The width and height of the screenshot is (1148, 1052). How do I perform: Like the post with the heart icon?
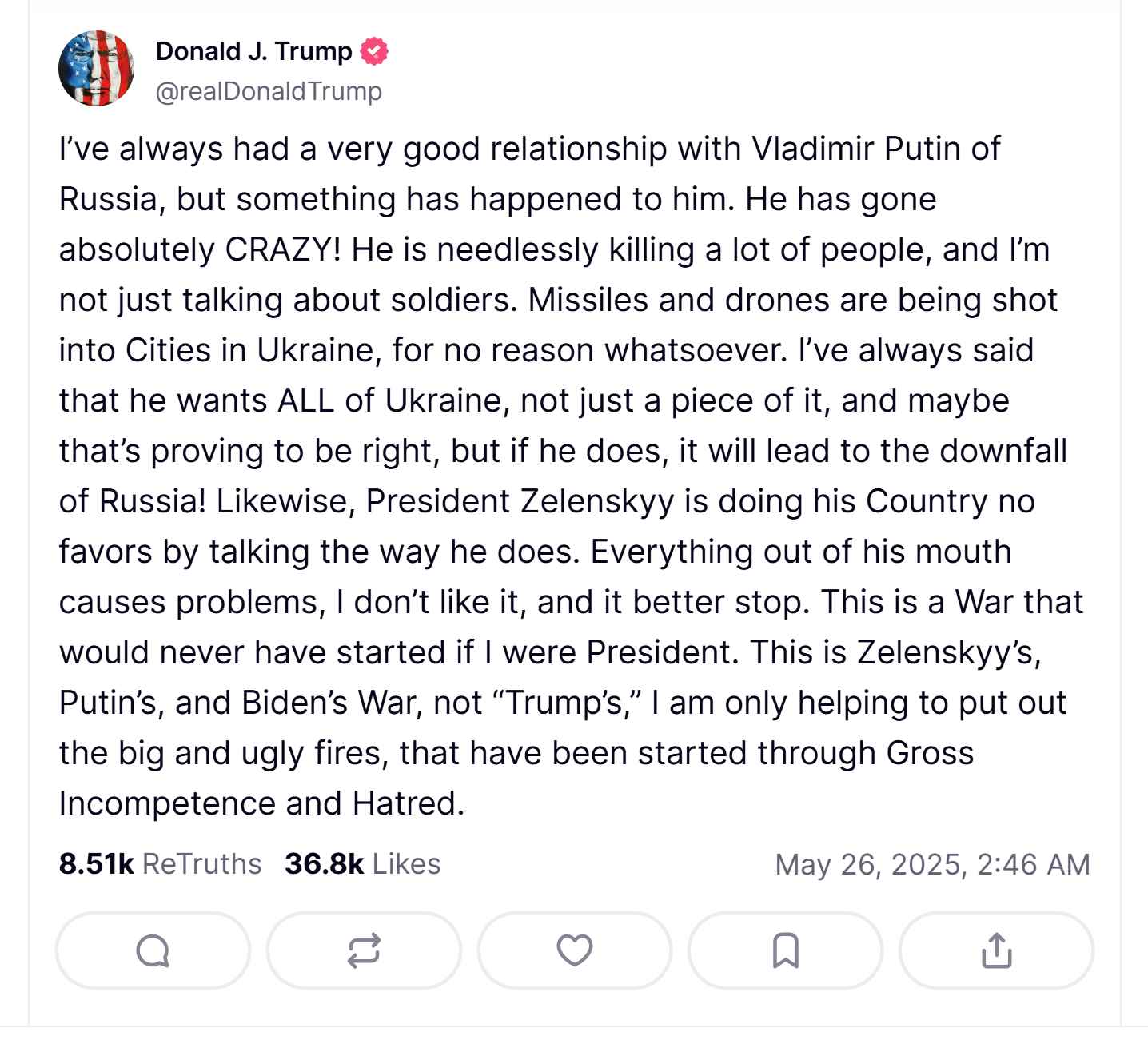click(x=574, y=950)
